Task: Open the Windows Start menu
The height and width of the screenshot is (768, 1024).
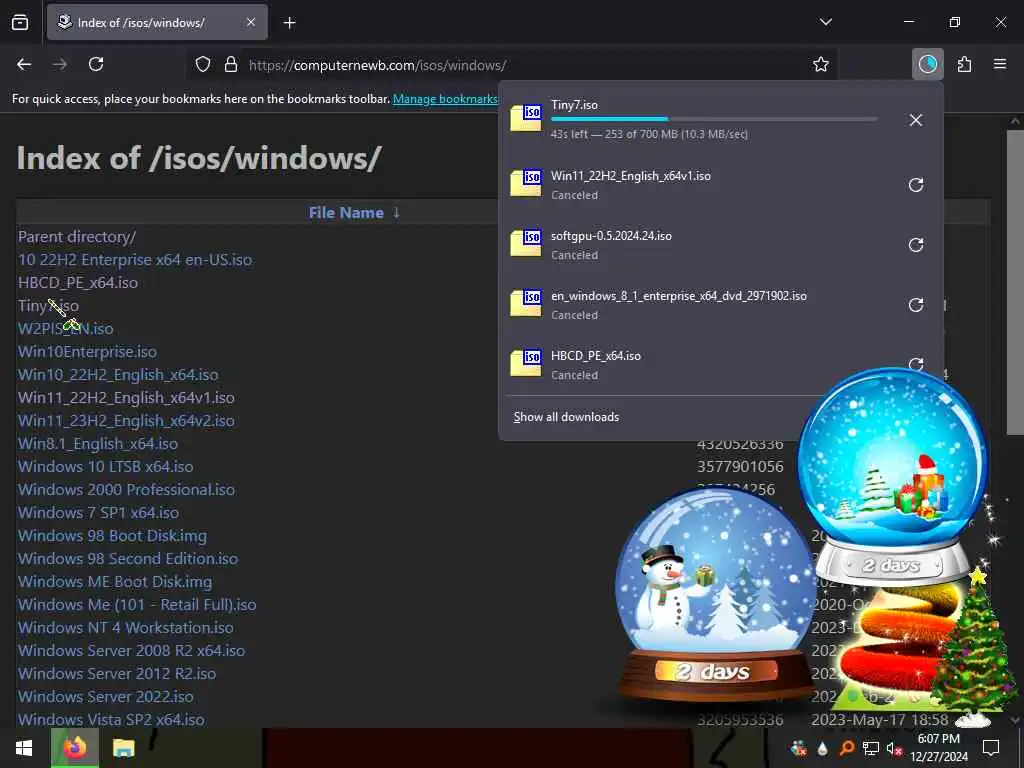Action: [x=24, y=748]
